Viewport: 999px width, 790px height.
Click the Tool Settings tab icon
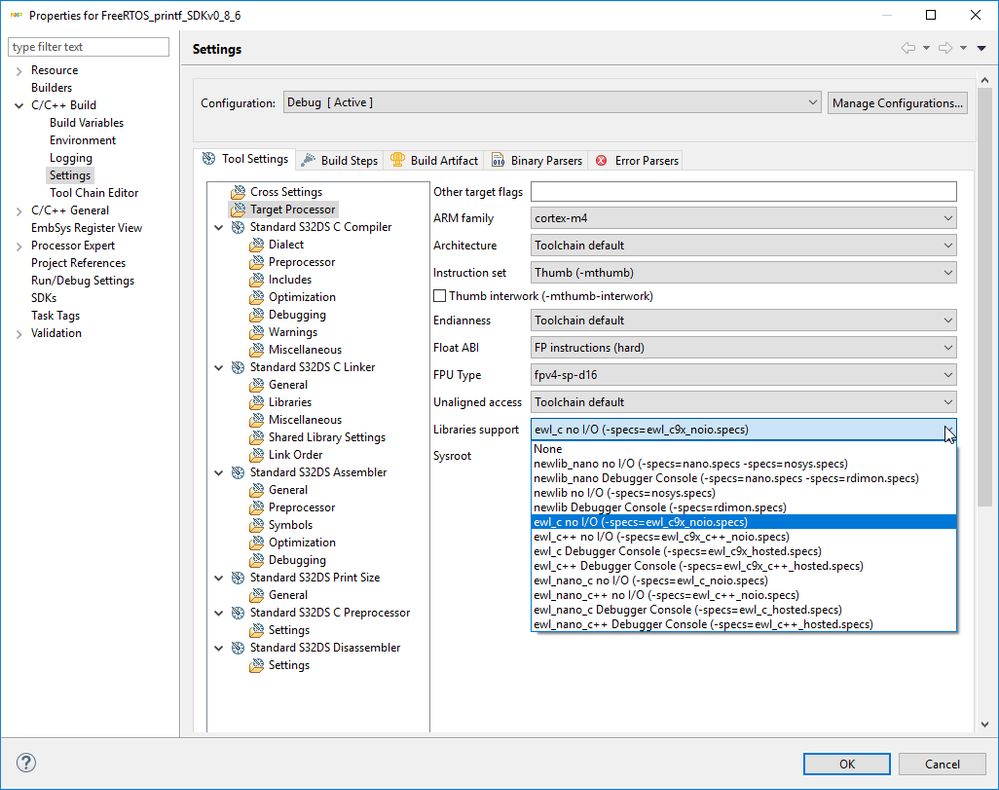[x=209, y=159]
